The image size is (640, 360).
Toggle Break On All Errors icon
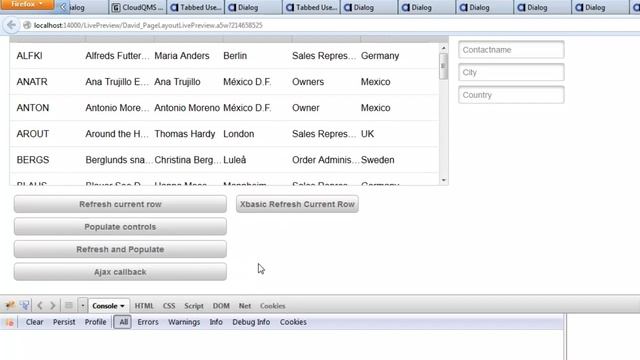(10, 322)
